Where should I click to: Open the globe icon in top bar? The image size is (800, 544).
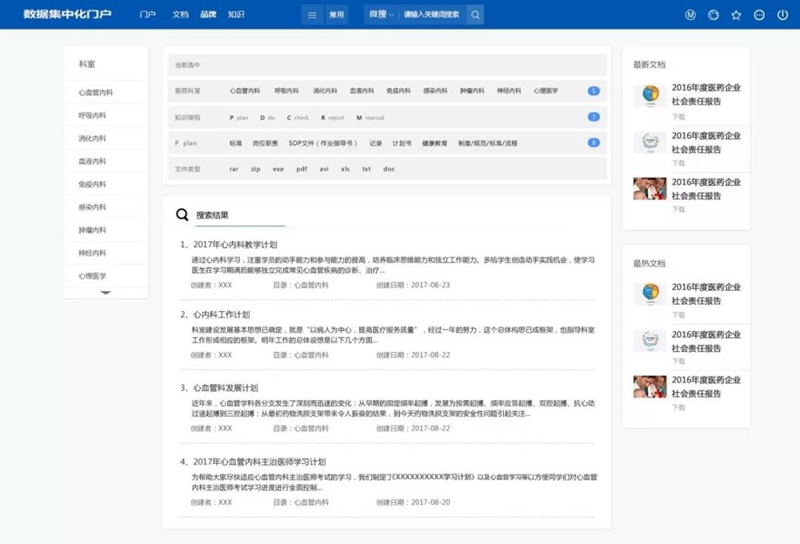pos(713,15)
